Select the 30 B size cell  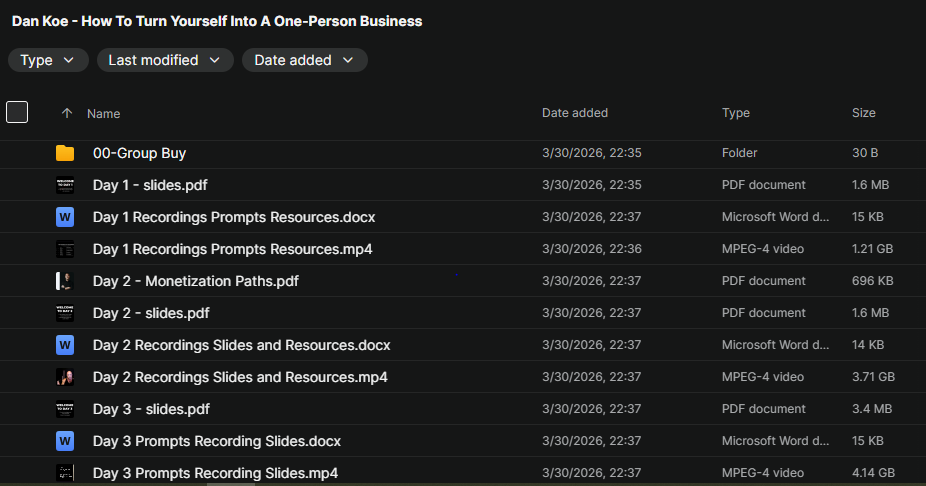(x=865, y=153)
